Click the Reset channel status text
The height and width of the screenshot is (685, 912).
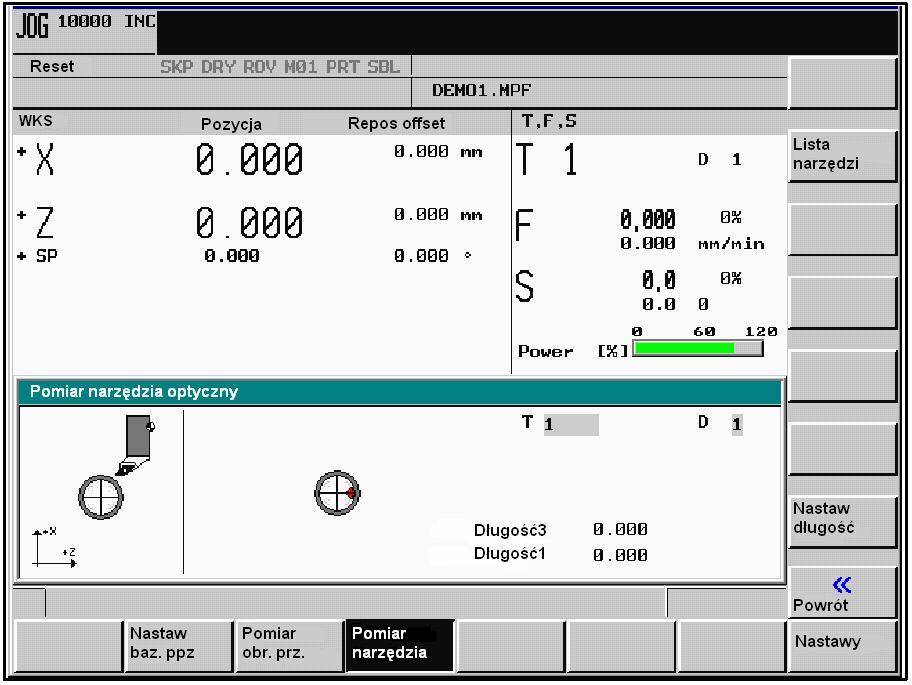pos(52,66)
